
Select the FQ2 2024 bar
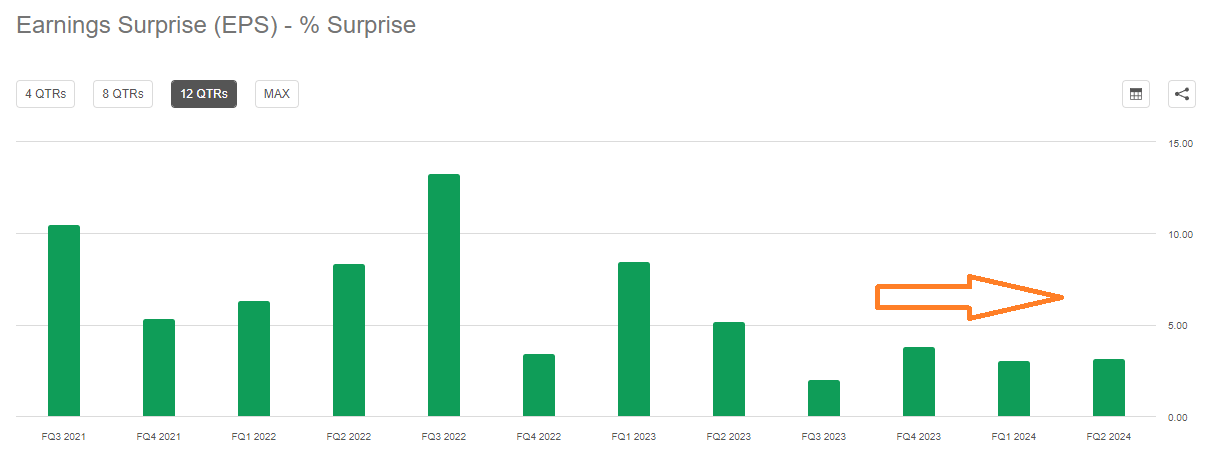click(1109, 387)
